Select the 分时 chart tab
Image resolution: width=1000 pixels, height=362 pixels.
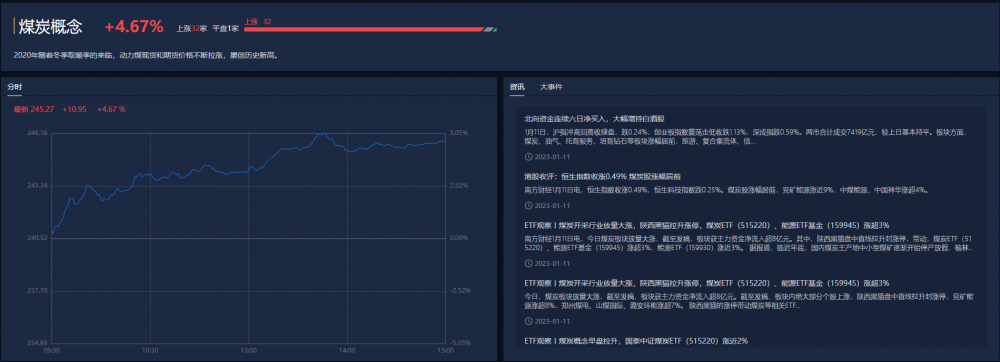(15, 87)
